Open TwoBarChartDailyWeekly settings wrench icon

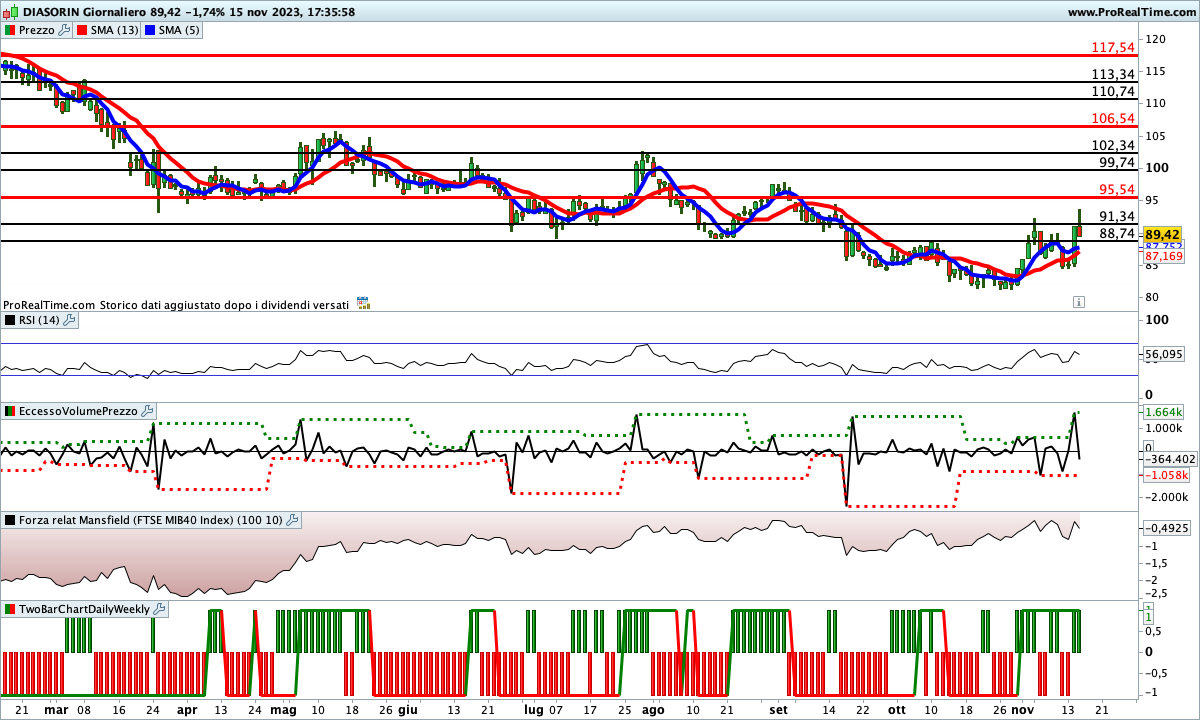(160, 608)
